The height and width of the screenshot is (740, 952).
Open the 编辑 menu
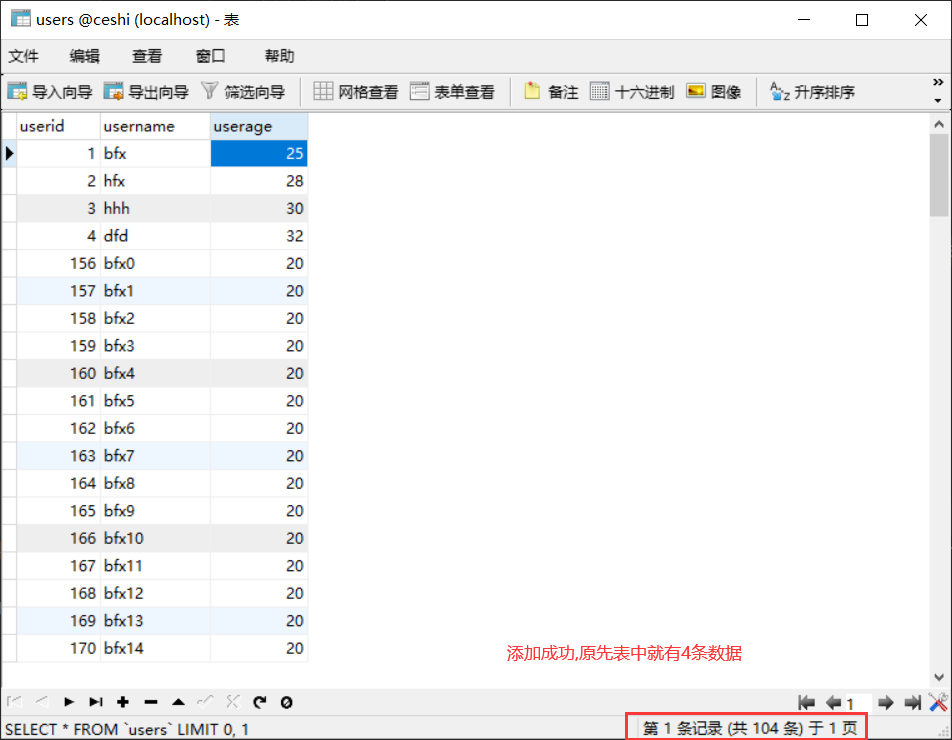click(x=84, y=56)
